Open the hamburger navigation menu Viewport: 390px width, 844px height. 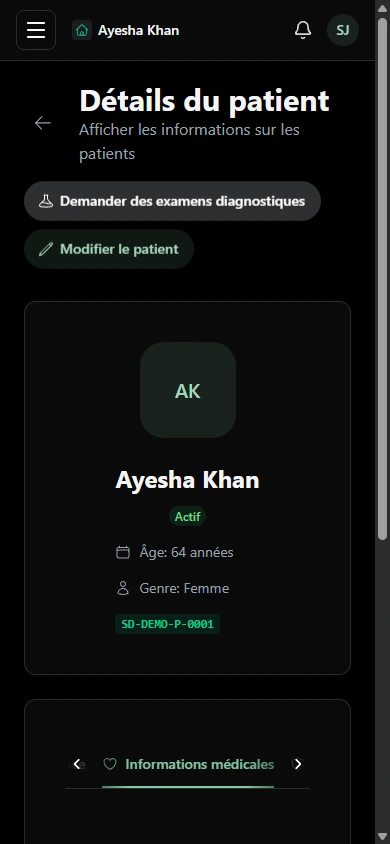[36, 30]
